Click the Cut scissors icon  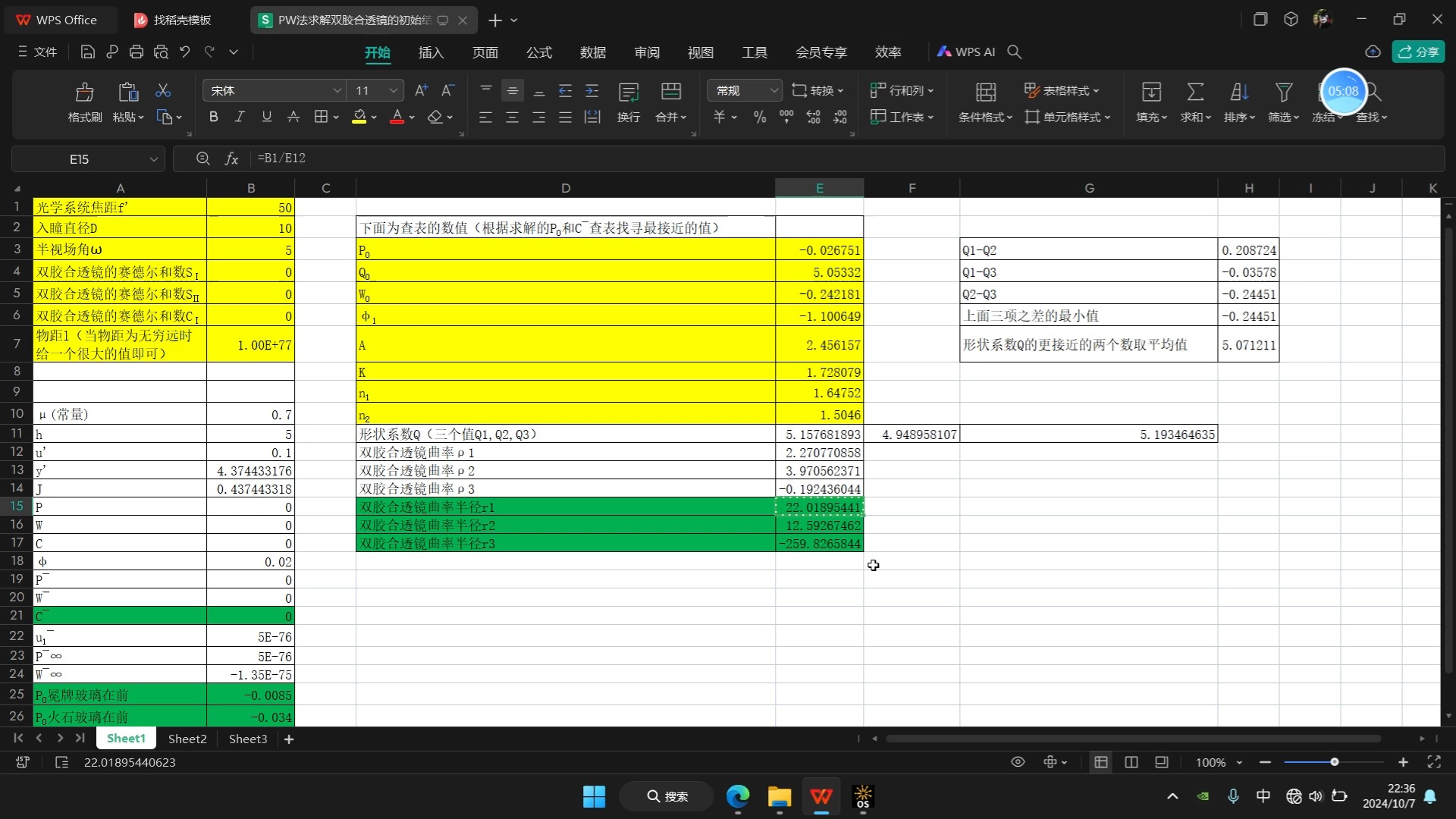point(163,91)
